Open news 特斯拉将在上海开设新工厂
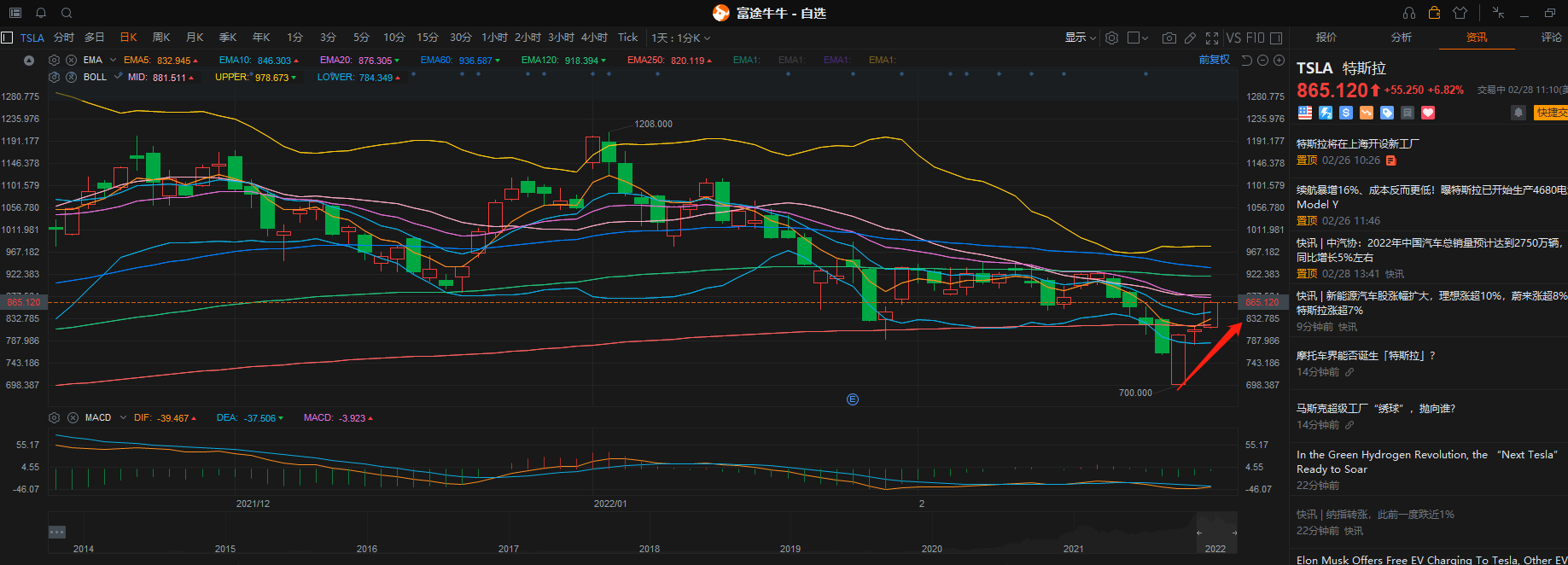Image resolution: width=1568 pixels, height=565 pixels. click(1357, 144)
